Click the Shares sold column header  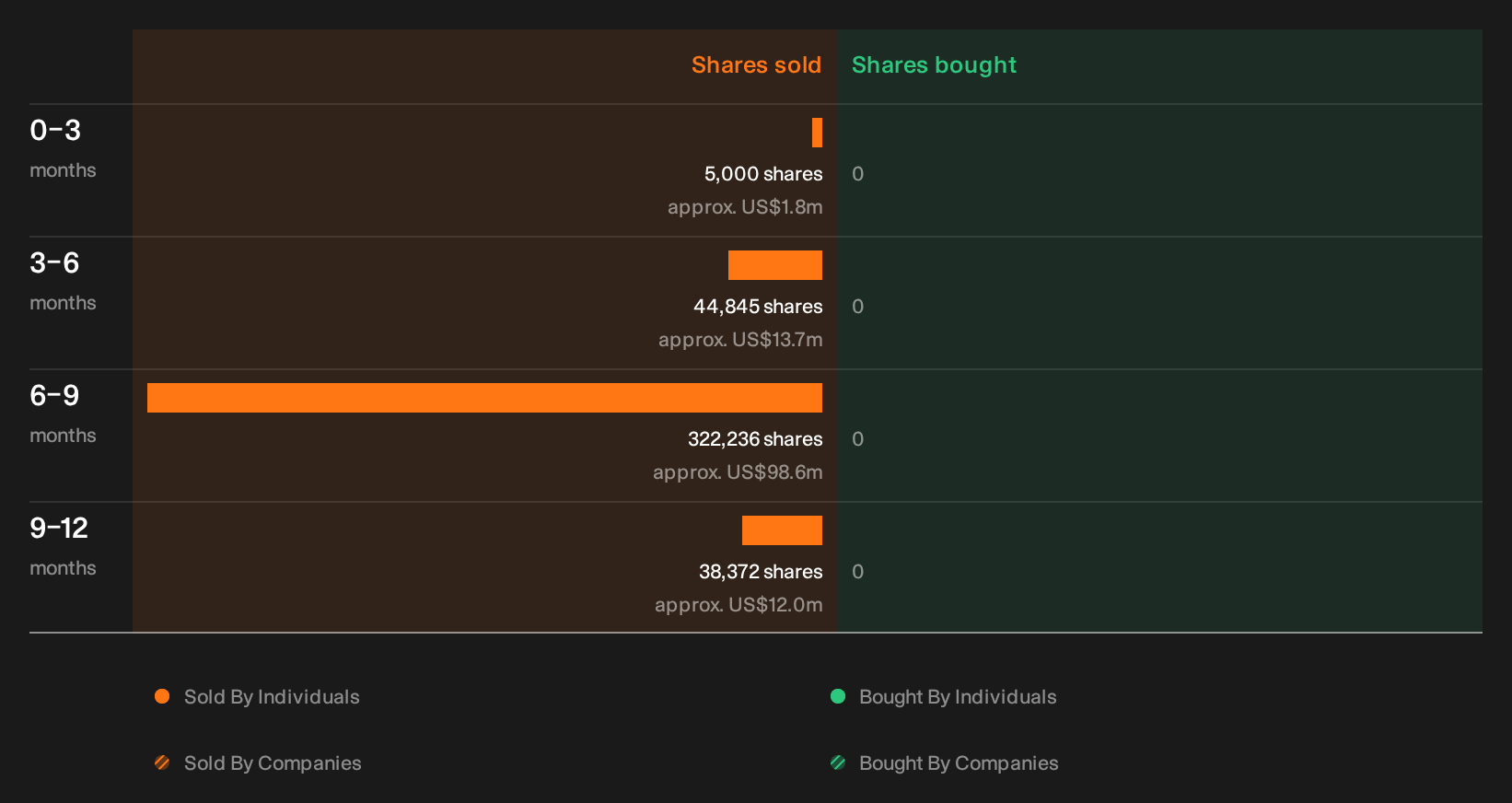[756, 65]
